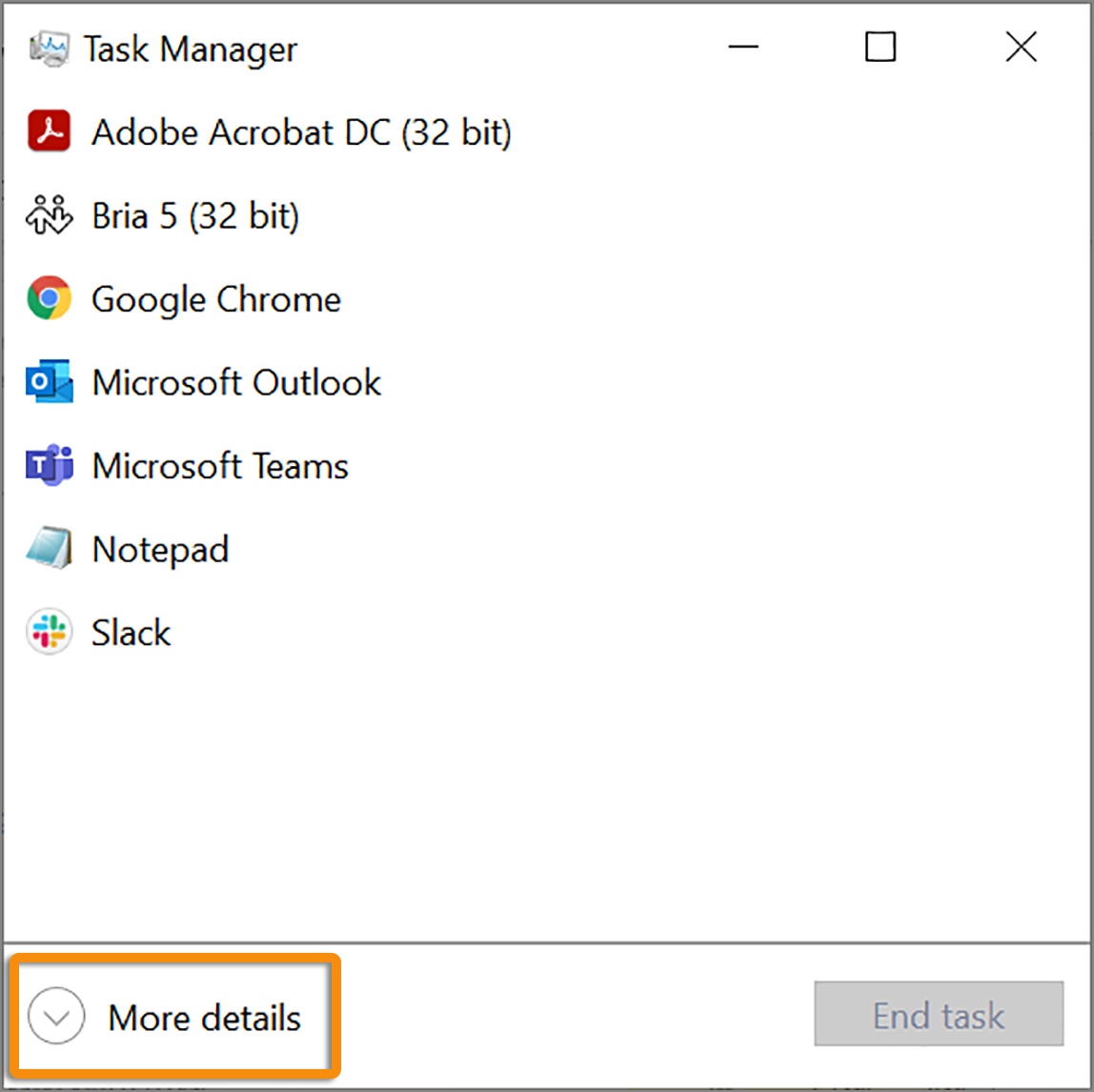Image resolution: width=1094 pixels, height=1092 pixels.
Task: Click the Google Chrome icon
Action: click(49, 299)
